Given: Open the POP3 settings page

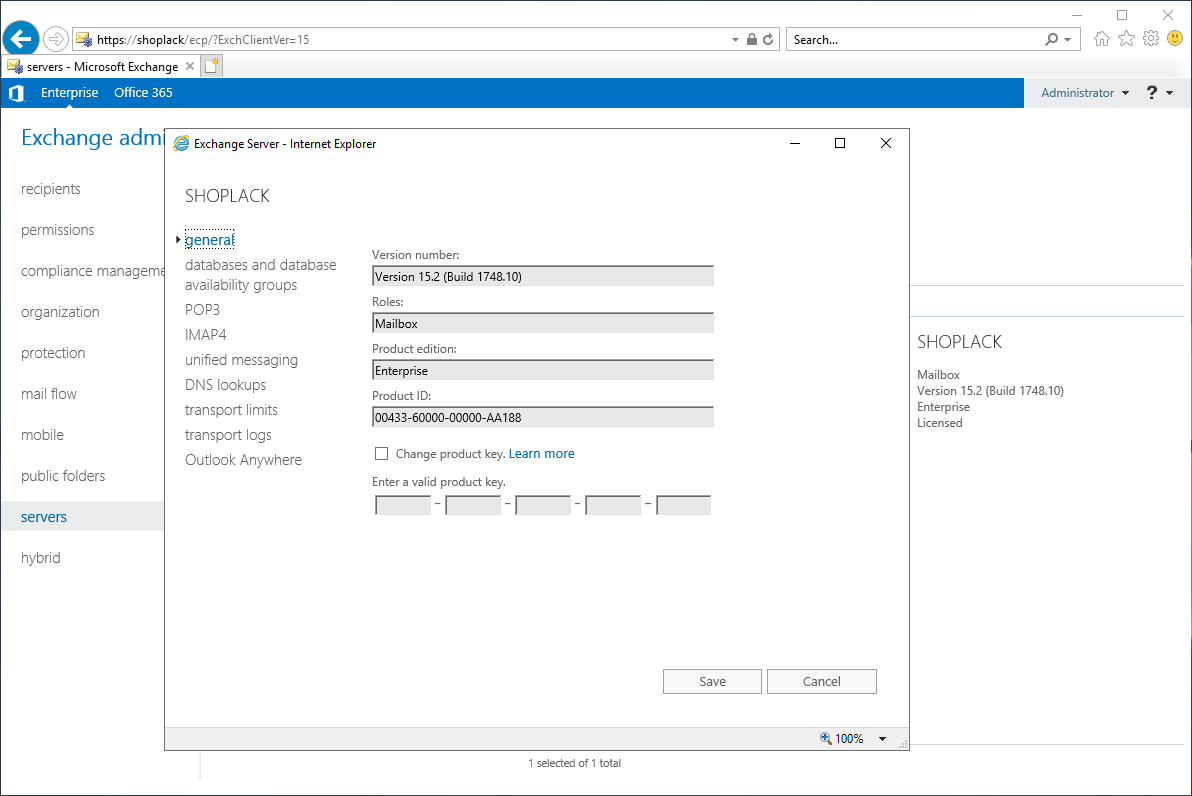Looking at the screenshot, I should point(202,309).
